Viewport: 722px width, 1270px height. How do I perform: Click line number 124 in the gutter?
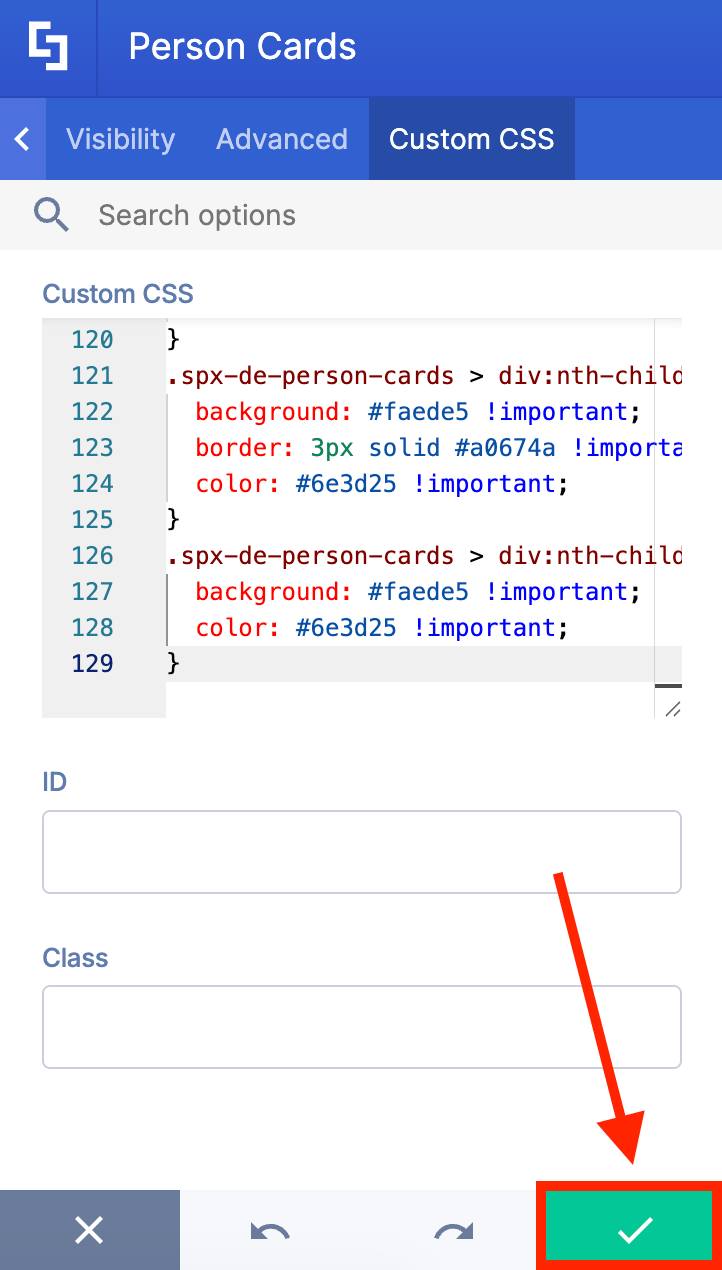click(92, 484)
